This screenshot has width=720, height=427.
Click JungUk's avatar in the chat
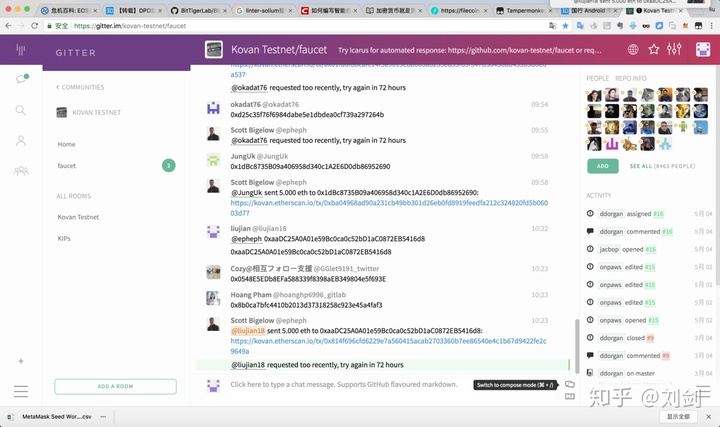213,160
